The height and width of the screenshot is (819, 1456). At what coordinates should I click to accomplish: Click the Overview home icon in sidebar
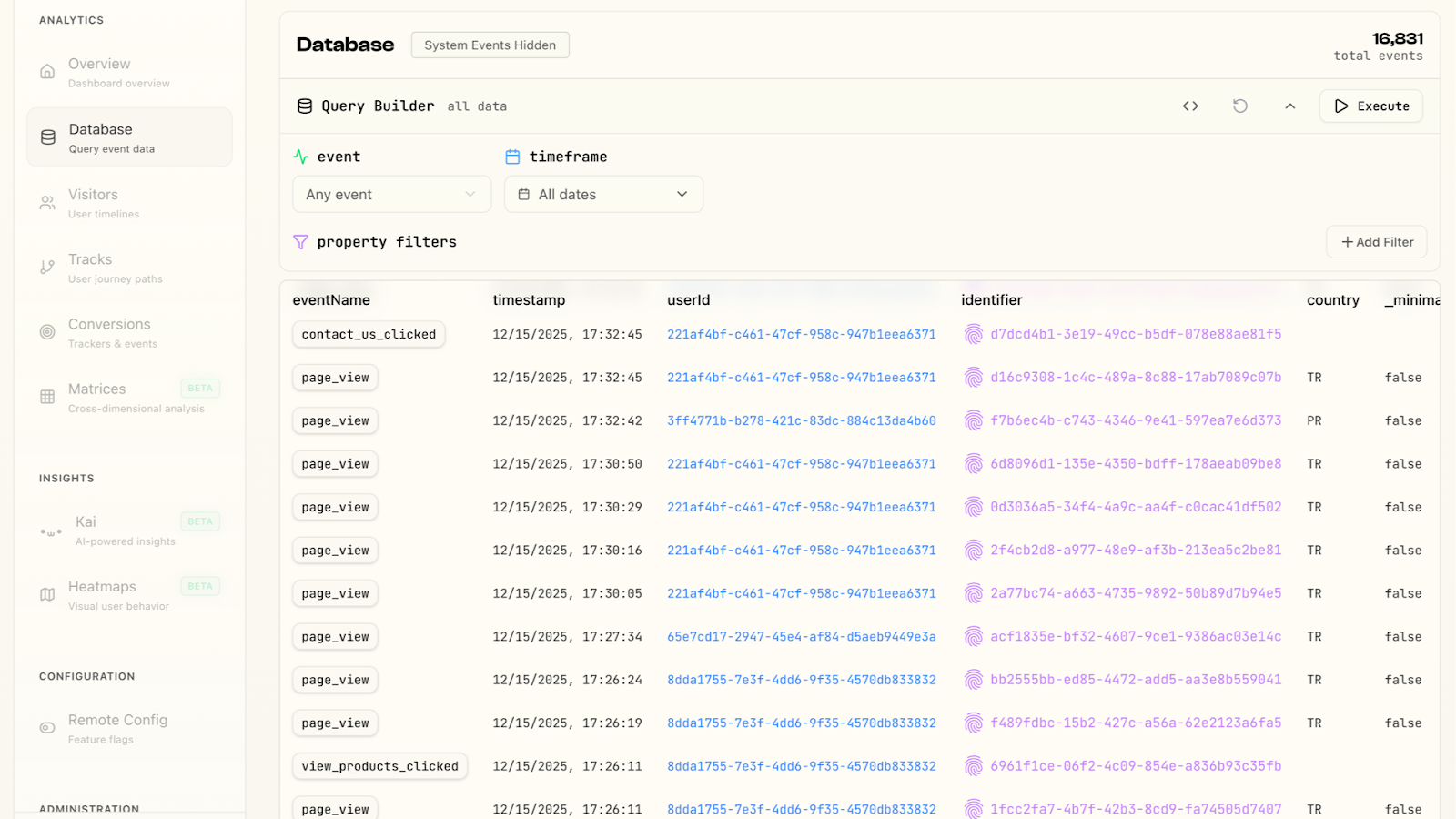tap(47, 72)
